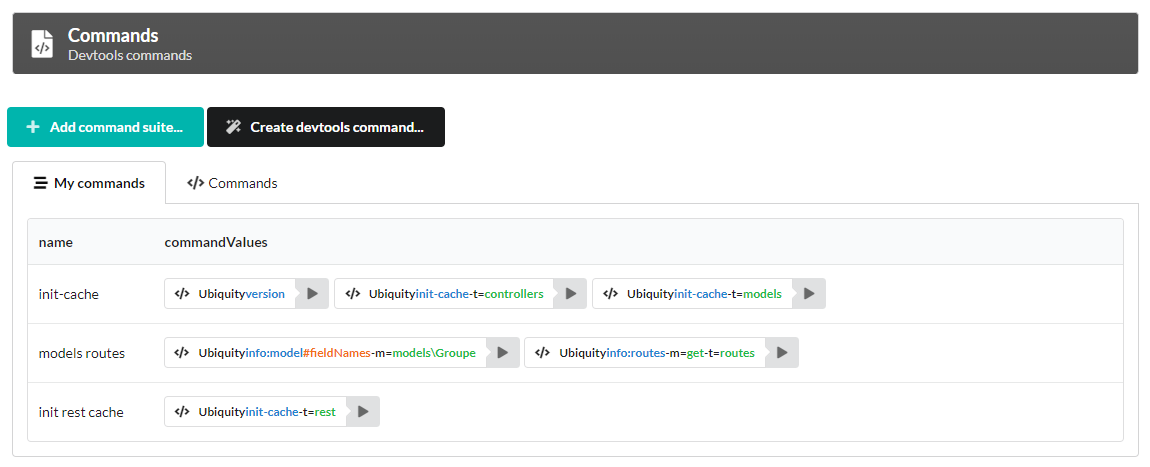Run info:model #fieldNames command play icon
The image size is (1150, 467).
[502, 353]
